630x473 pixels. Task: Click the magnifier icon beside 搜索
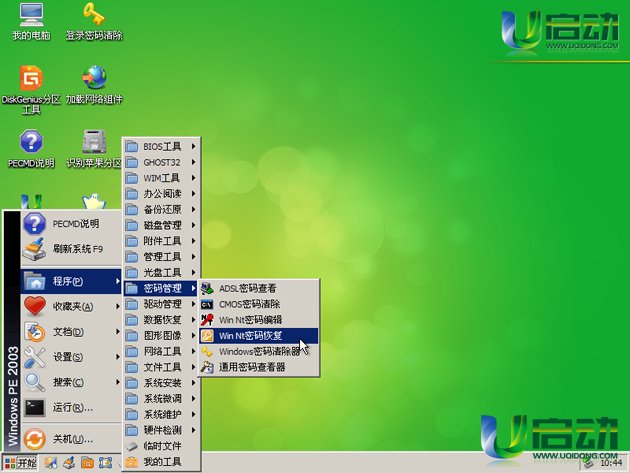(x=35, y=382)
